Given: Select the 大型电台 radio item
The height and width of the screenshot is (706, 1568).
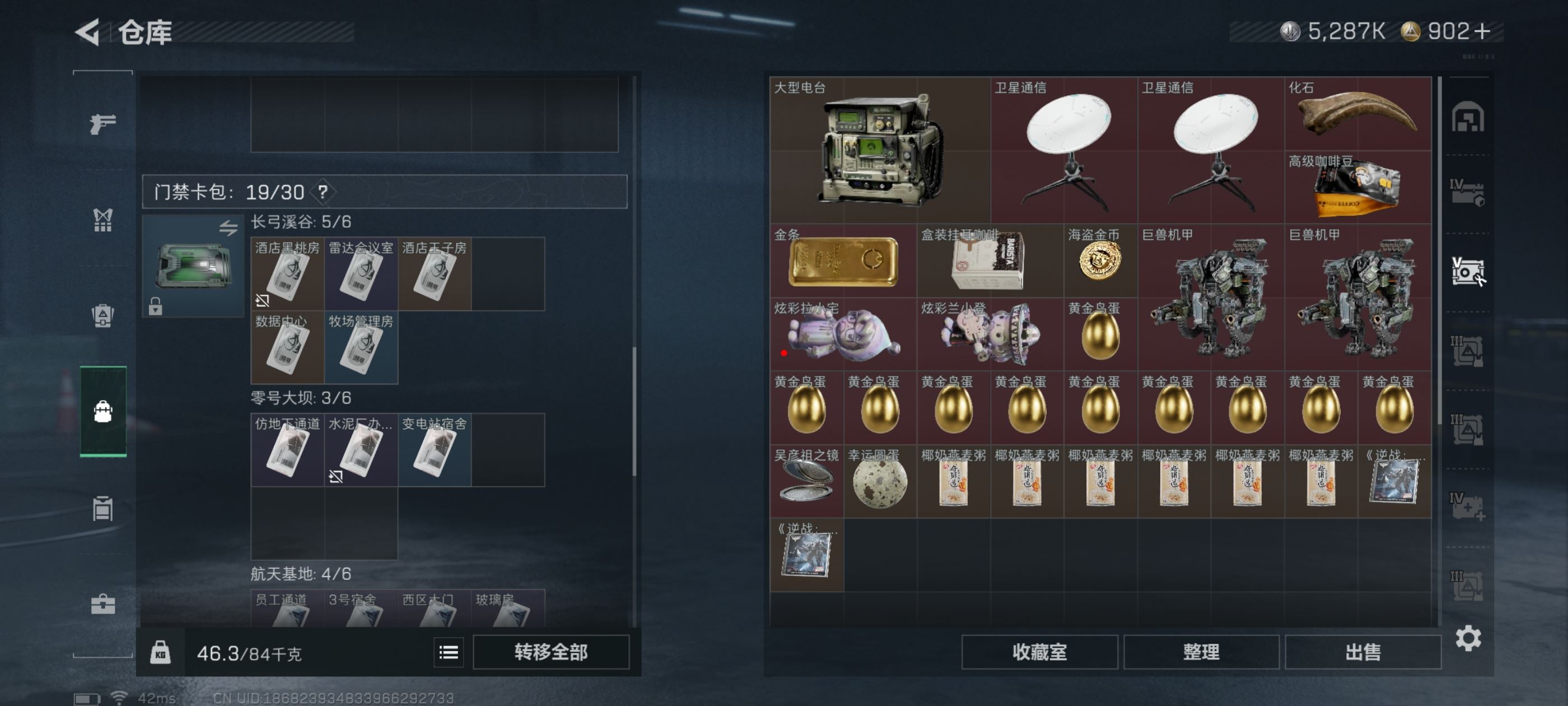Looking at the screenshot, I should click(x=880, y=150).
